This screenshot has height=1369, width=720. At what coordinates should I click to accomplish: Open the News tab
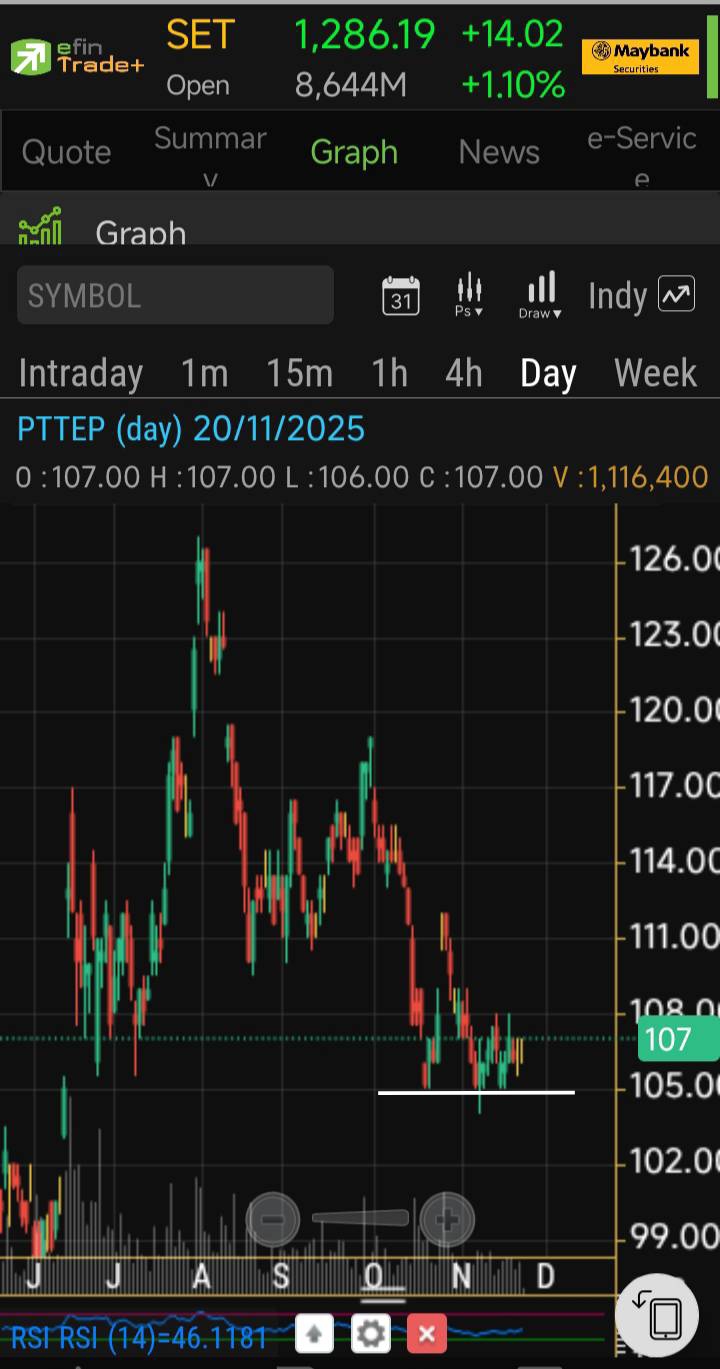[499, 152]
